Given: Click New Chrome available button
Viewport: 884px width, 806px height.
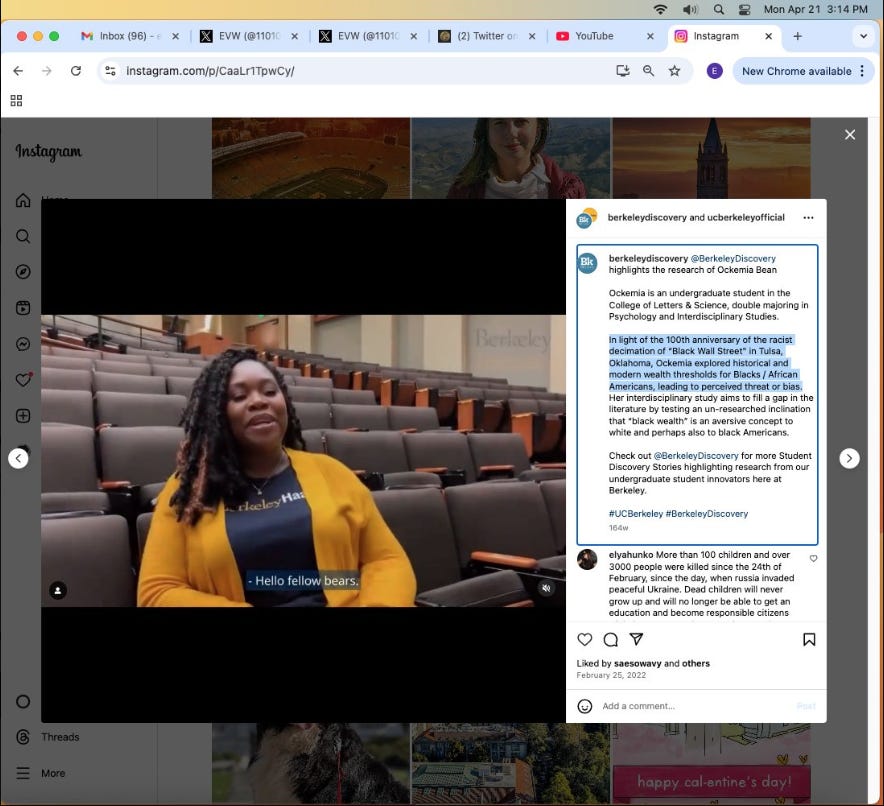Looking at the screenshot, I should click(796, 71).
